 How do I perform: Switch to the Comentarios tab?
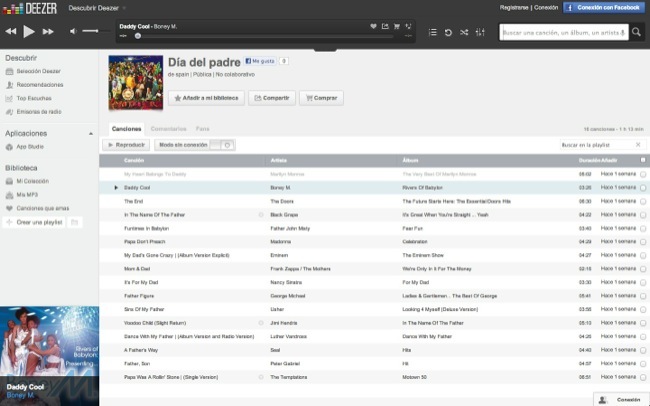tap(168, 128)
